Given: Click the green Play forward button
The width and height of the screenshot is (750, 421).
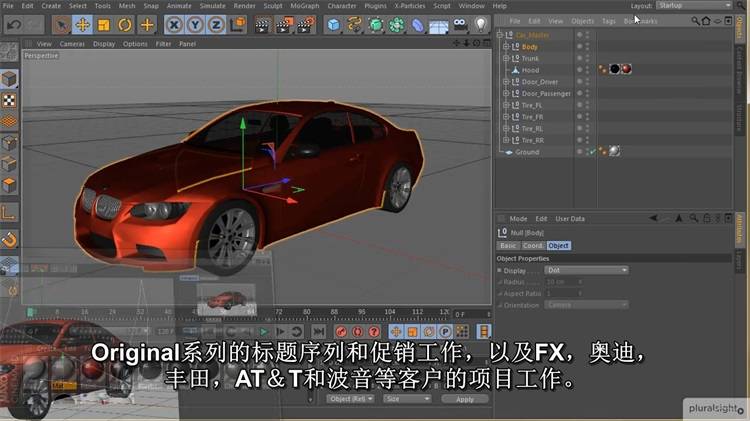Looking at the screenshot, I should coord(264,331).
